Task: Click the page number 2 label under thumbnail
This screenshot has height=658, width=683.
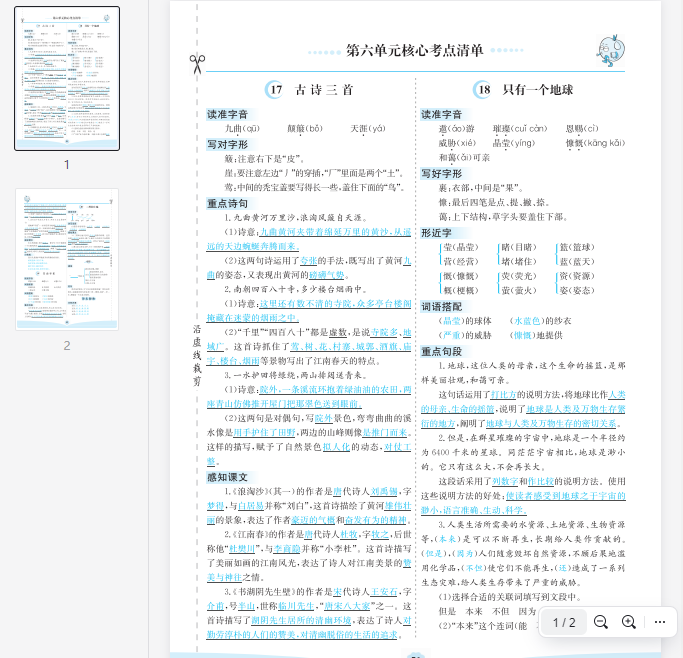Action: coord(67,345)
